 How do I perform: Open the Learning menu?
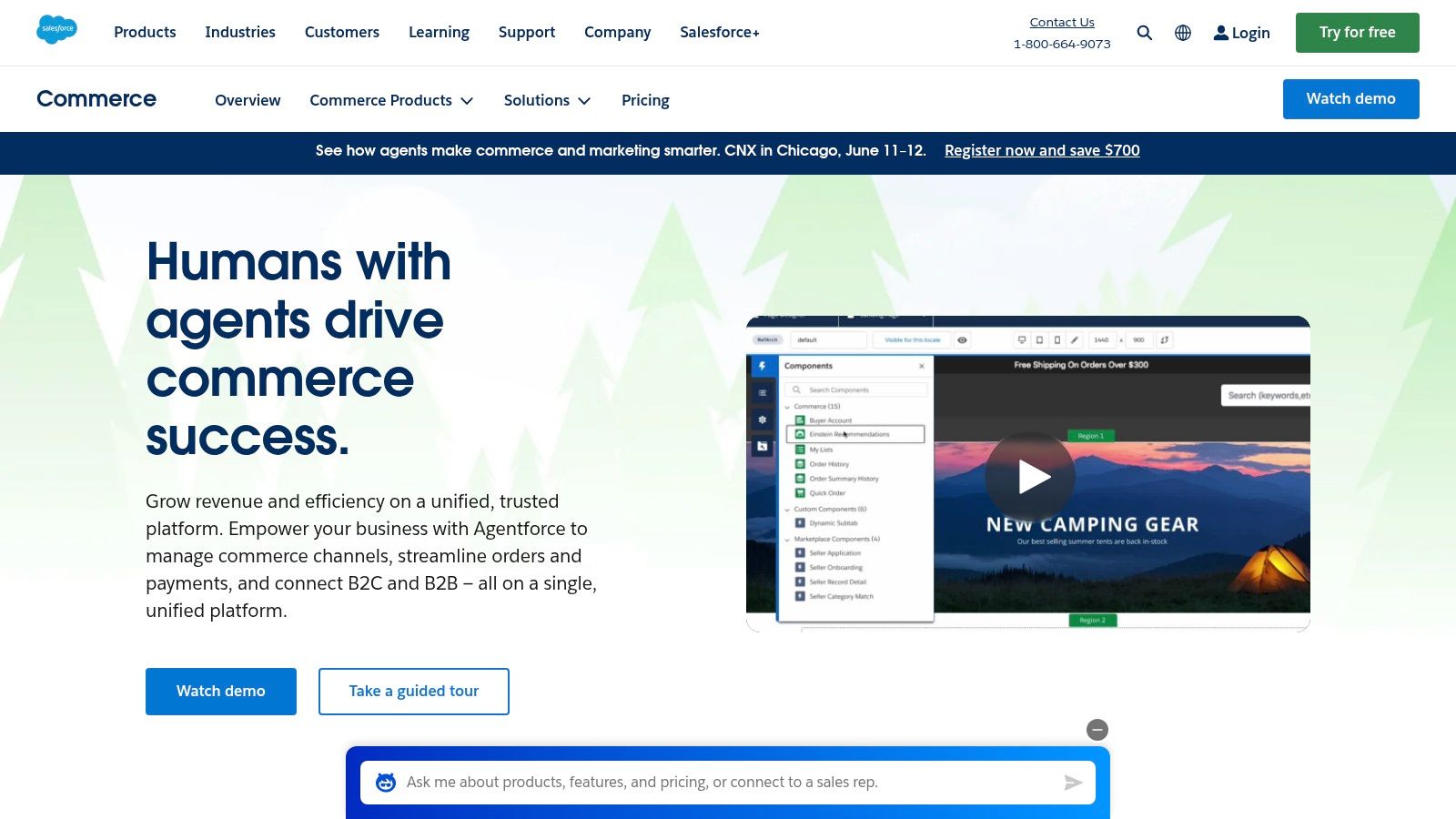point(439,32)
